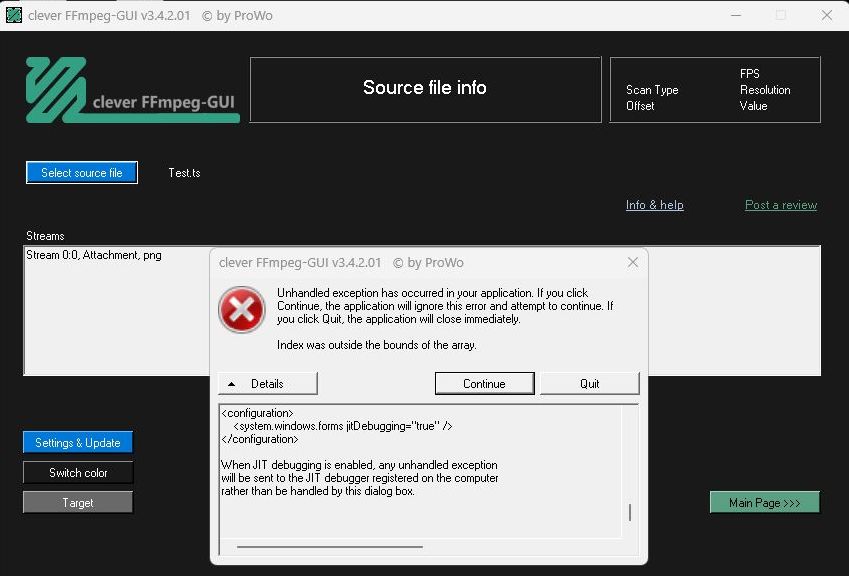This screenshot has width=849, height=576.
Task: Click Quit in the error dialog
Action: (x=590, y=384)
